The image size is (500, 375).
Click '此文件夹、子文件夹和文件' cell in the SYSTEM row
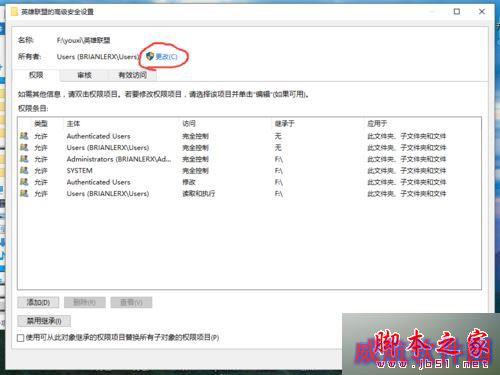407,171
